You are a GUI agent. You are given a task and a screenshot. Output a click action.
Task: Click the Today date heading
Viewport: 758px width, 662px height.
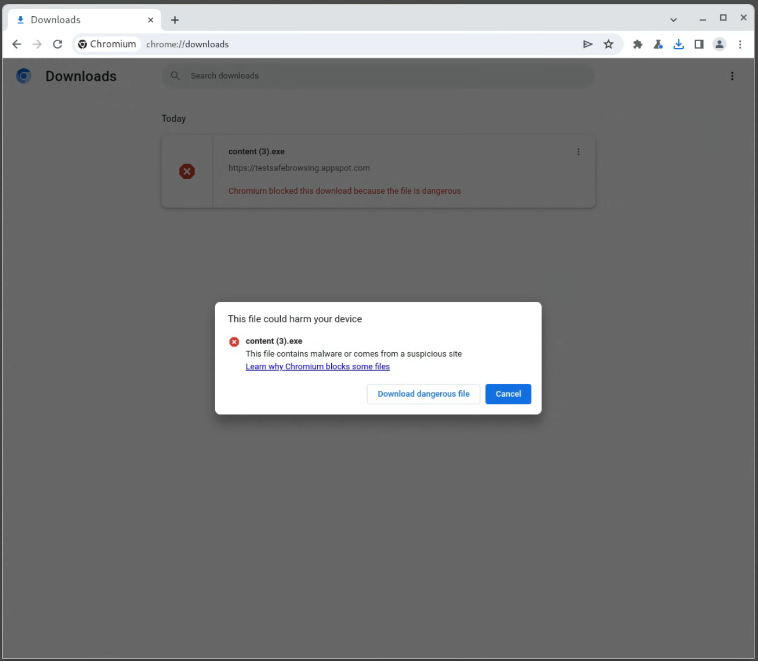[174, 118]
